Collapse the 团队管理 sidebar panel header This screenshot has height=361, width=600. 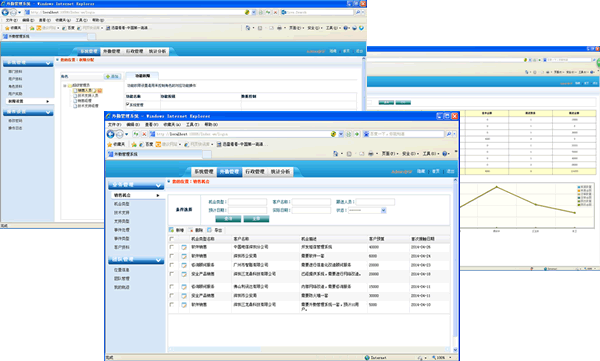158,260
